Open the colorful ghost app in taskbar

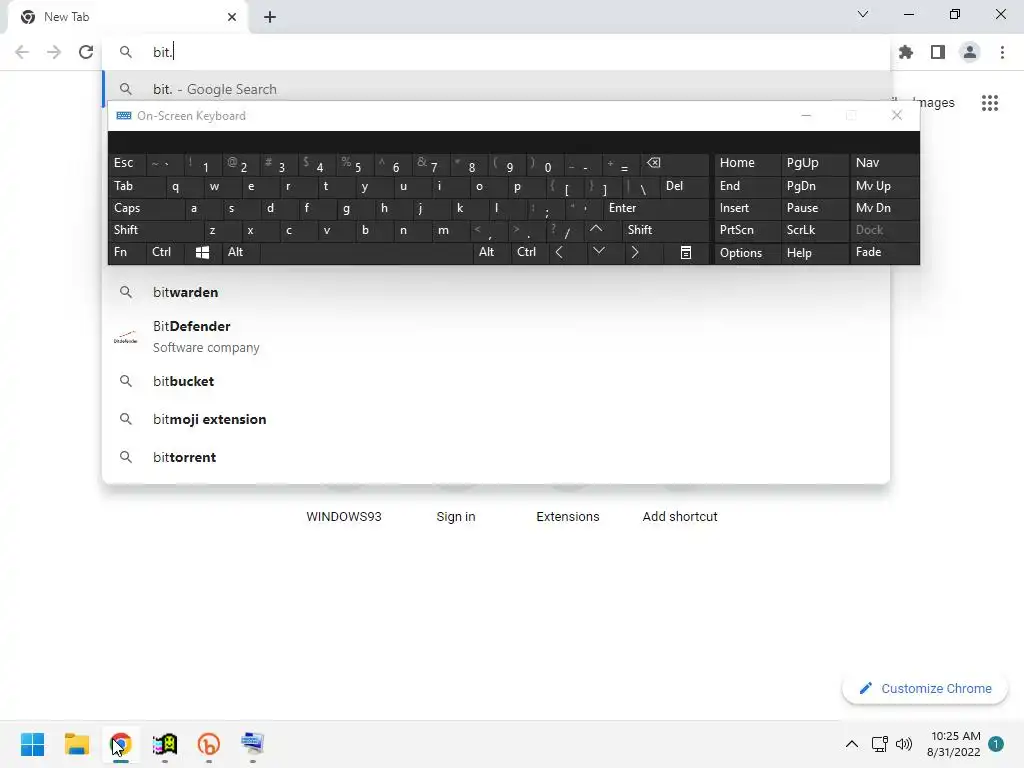[x=165, y=744]
